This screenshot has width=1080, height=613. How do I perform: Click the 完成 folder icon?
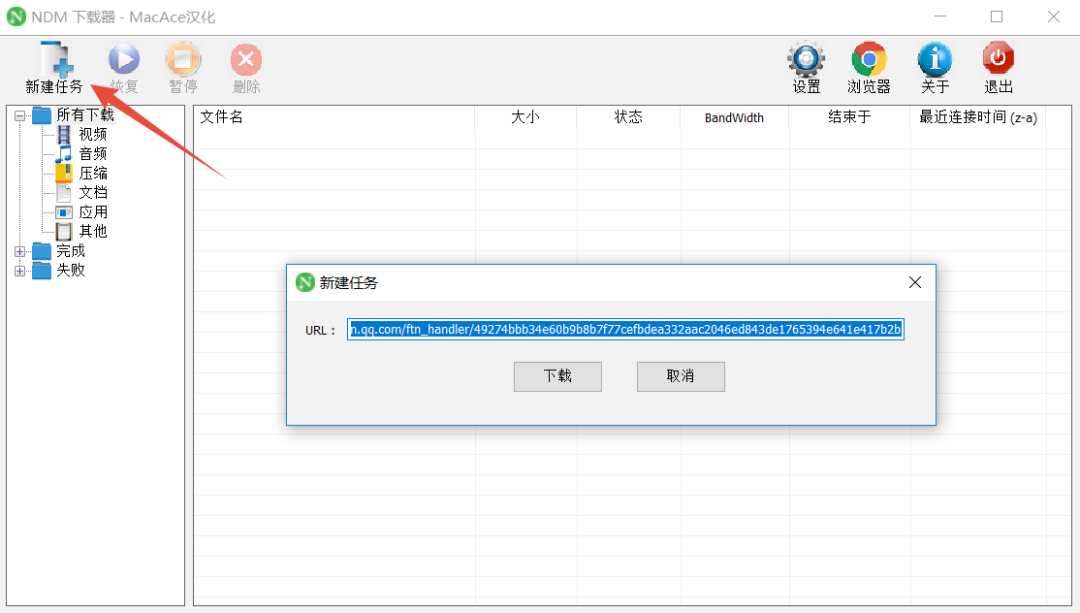(x=42, y=251)
